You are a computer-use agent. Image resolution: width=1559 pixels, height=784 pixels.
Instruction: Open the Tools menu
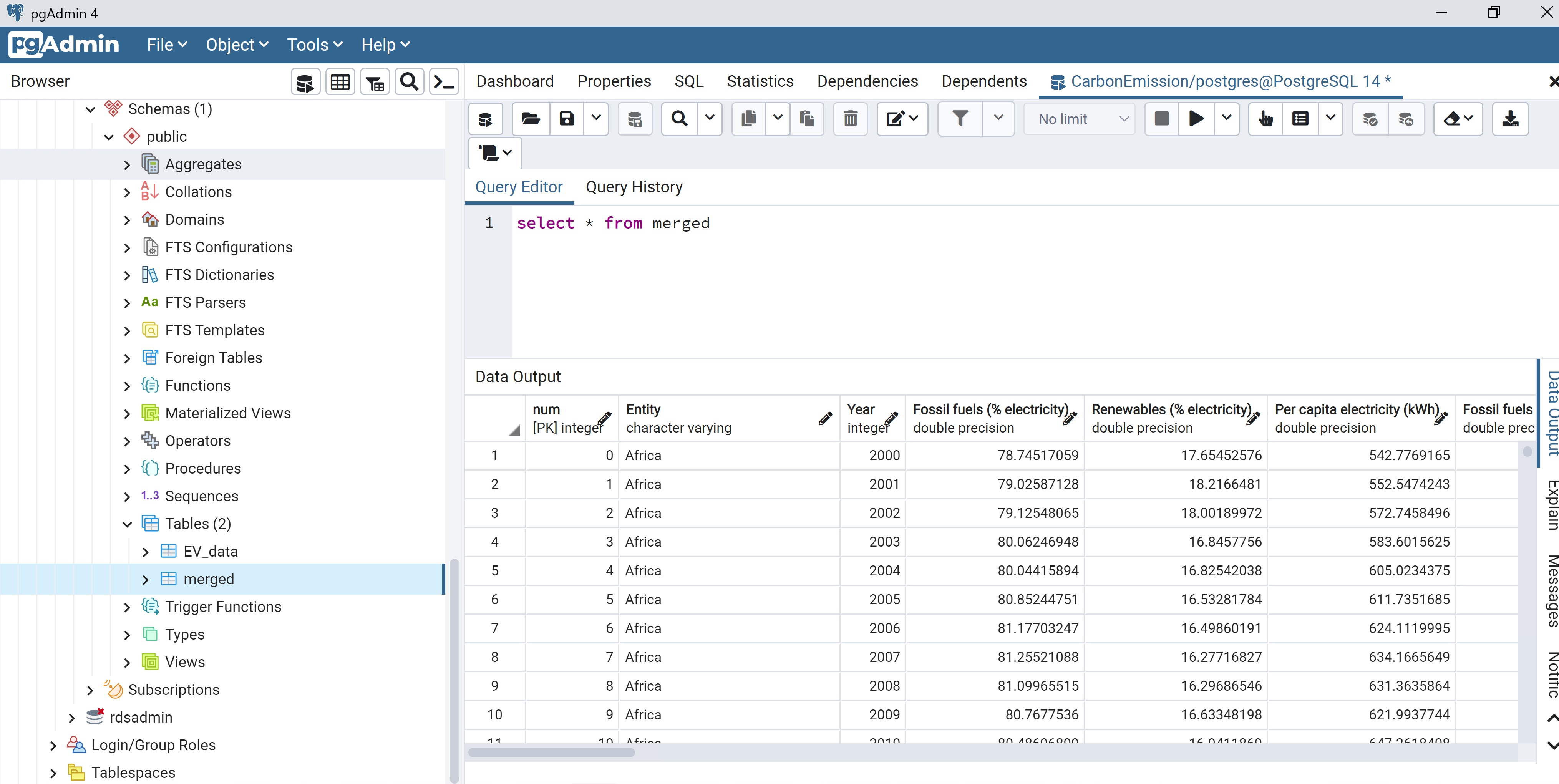tap(315, 45)
